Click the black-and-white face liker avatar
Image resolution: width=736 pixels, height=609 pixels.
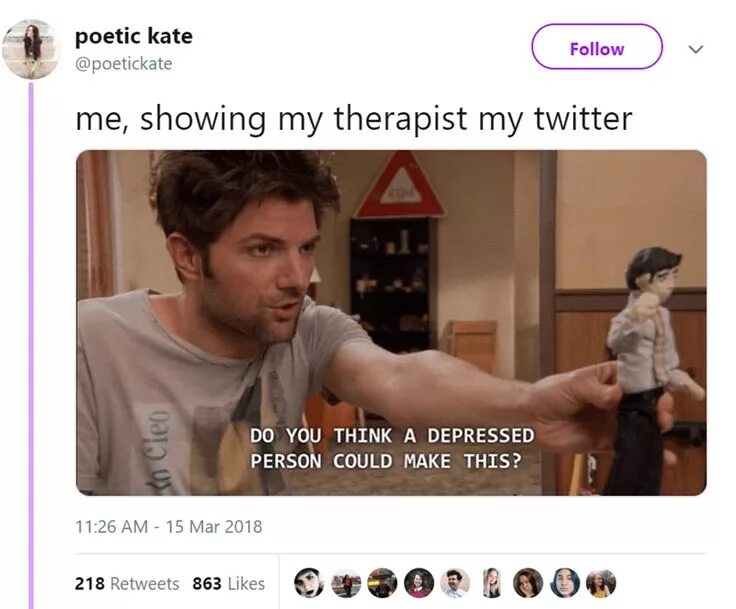[x=309, y=583]
